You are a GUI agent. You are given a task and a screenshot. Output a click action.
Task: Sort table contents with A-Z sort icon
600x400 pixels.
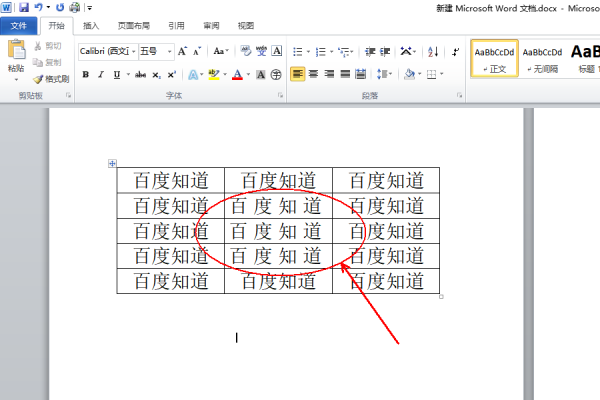tap(433, 51)
